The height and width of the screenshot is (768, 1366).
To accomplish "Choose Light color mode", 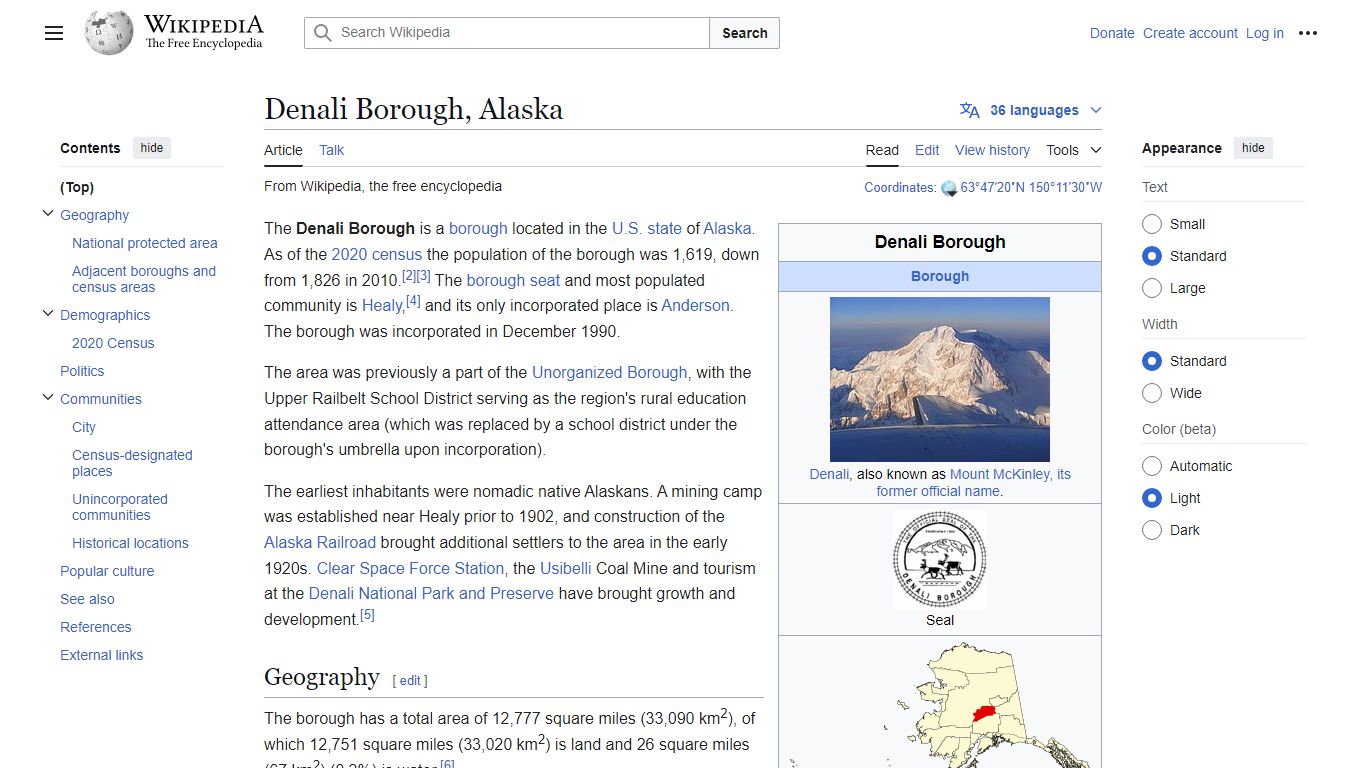I will (x=1152, y=498).
